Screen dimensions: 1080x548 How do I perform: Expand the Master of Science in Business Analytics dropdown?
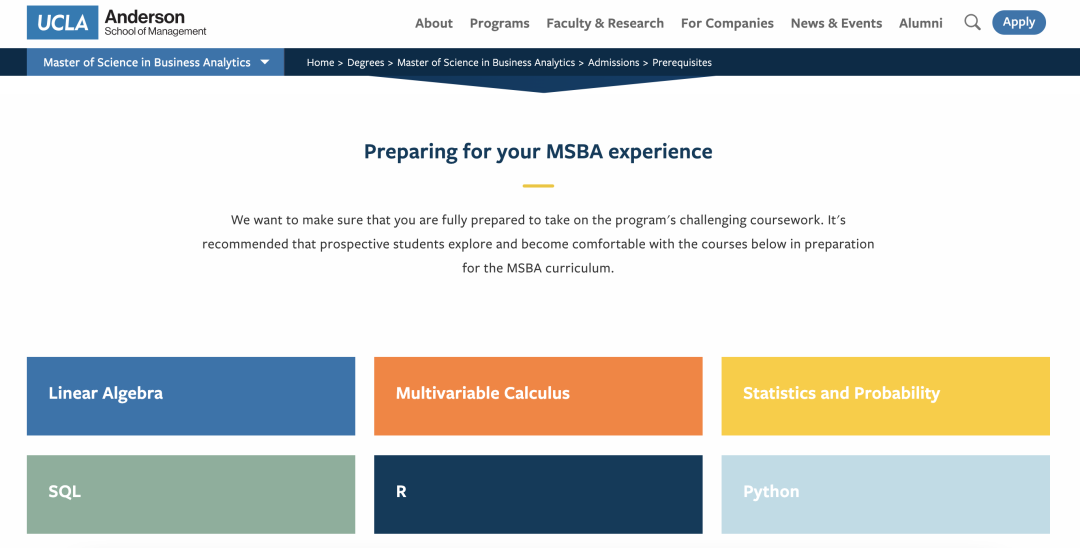156,62
